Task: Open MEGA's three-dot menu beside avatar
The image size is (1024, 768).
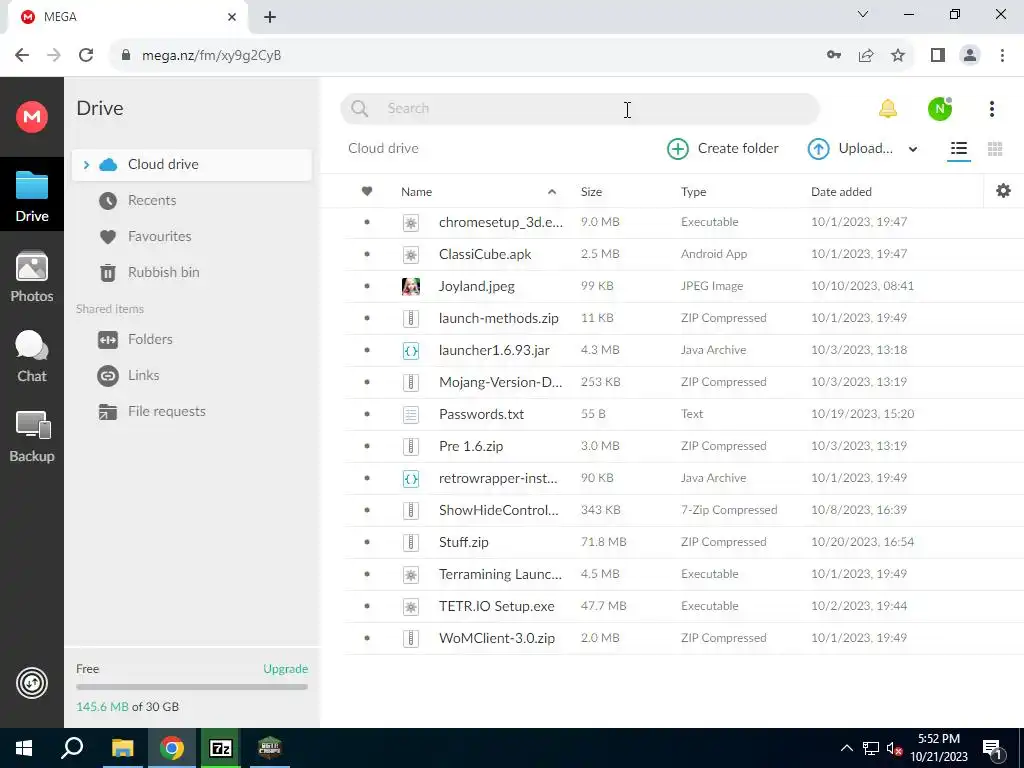Action: click(991, 108)
